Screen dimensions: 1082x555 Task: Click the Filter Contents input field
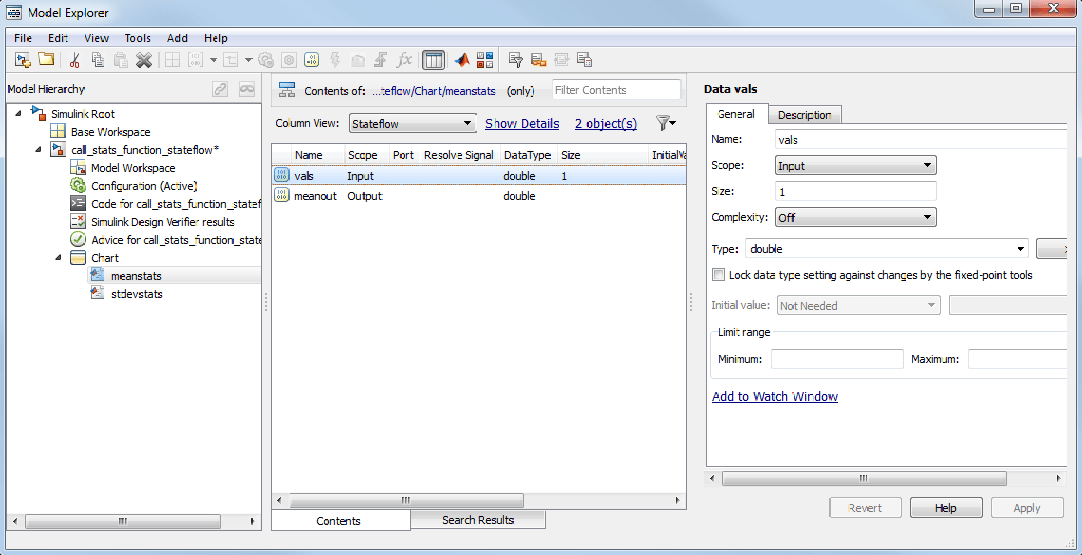[616, 90]
